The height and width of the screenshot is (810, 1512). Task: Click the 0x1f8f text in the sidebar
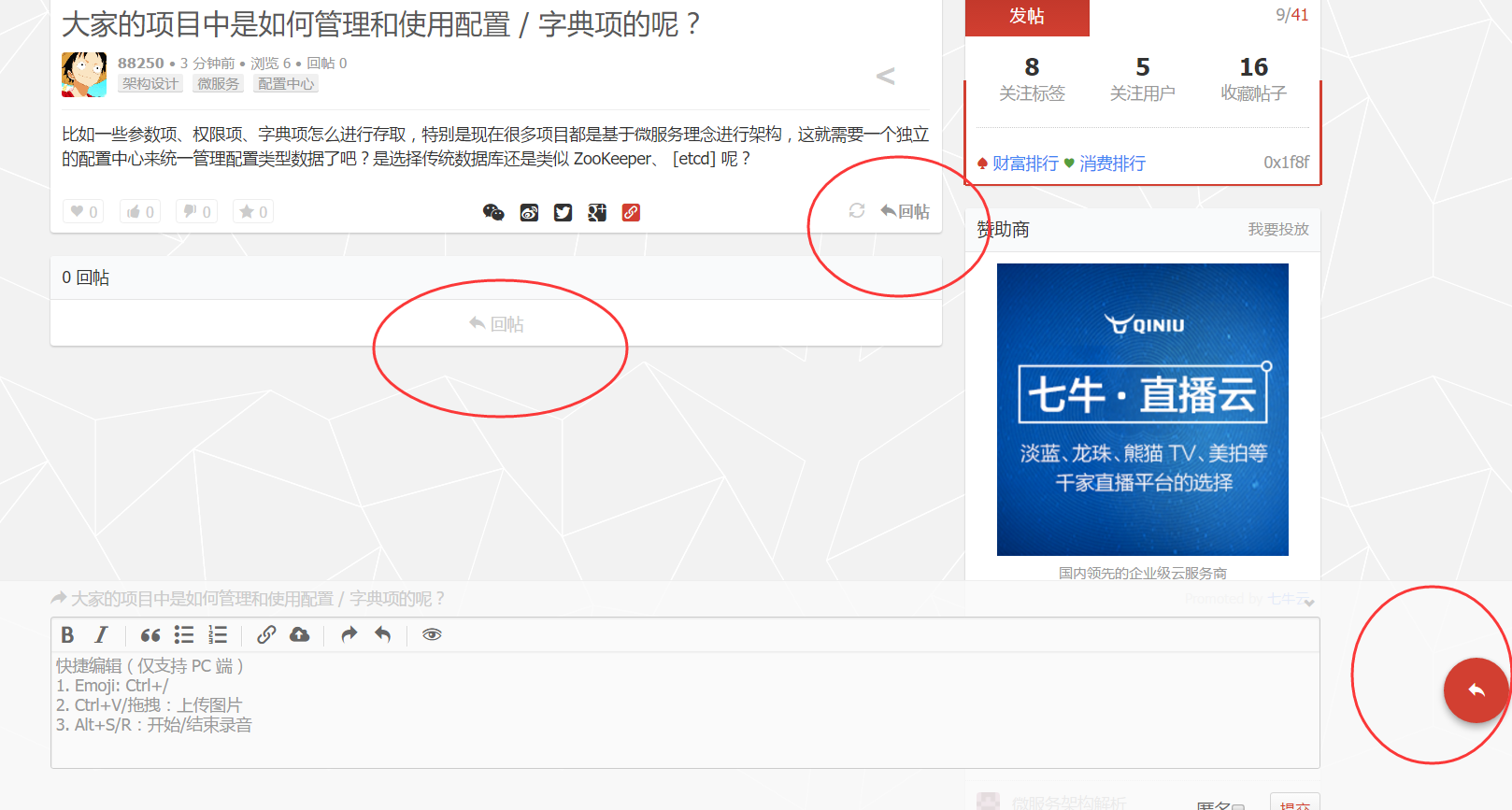point(1286,163)
